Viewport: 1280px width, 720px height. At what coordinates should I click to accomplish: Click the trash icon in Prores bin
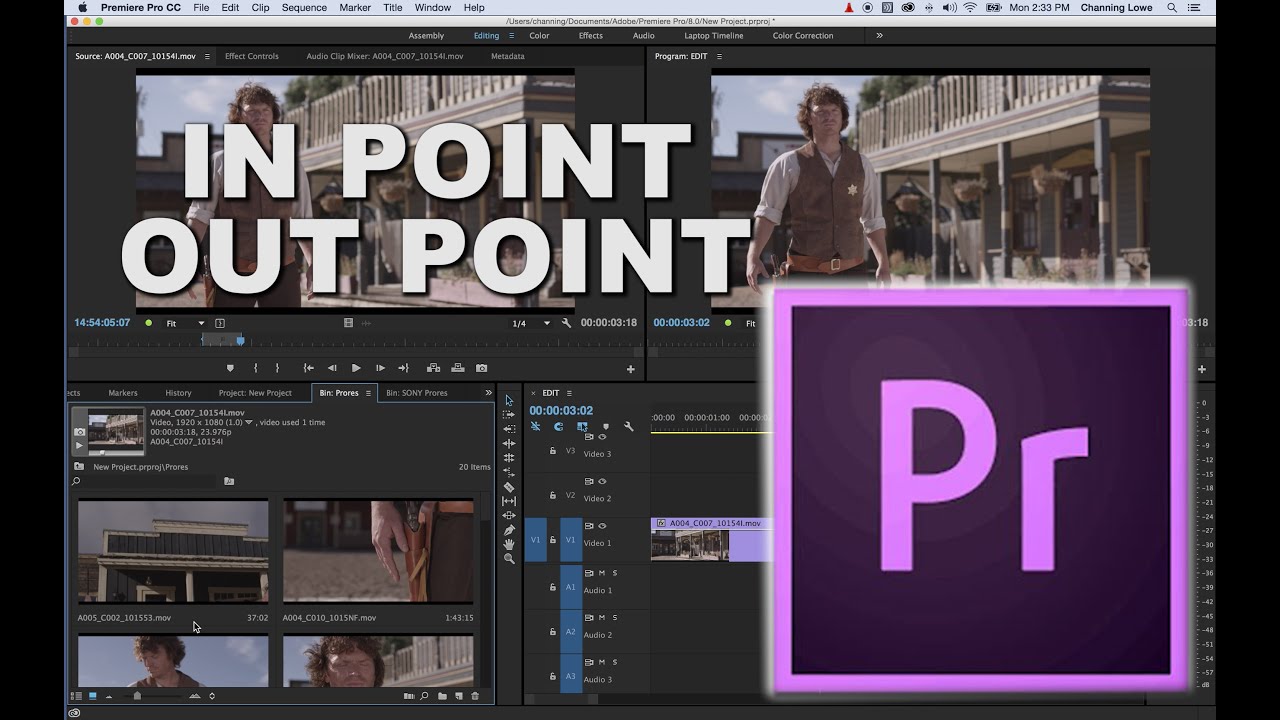pos(475,696)
